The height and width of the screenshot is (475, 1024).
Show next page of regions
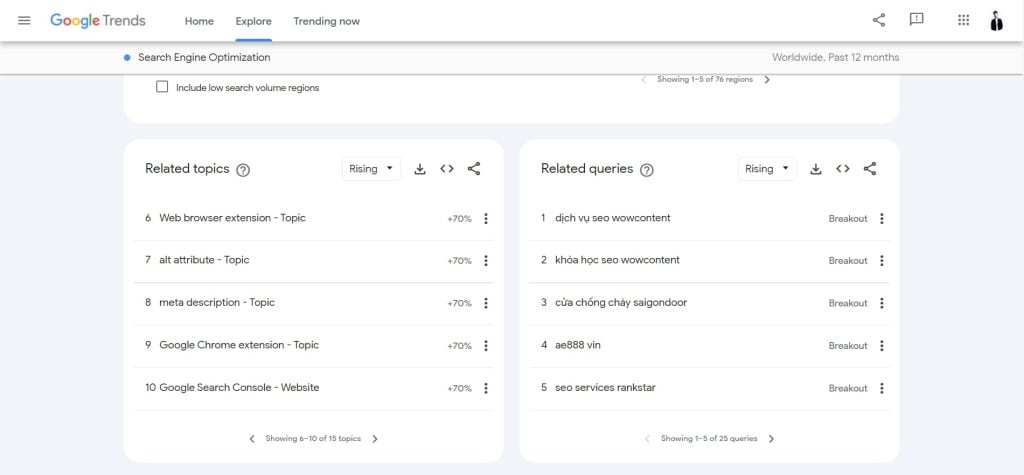(767, 80)
